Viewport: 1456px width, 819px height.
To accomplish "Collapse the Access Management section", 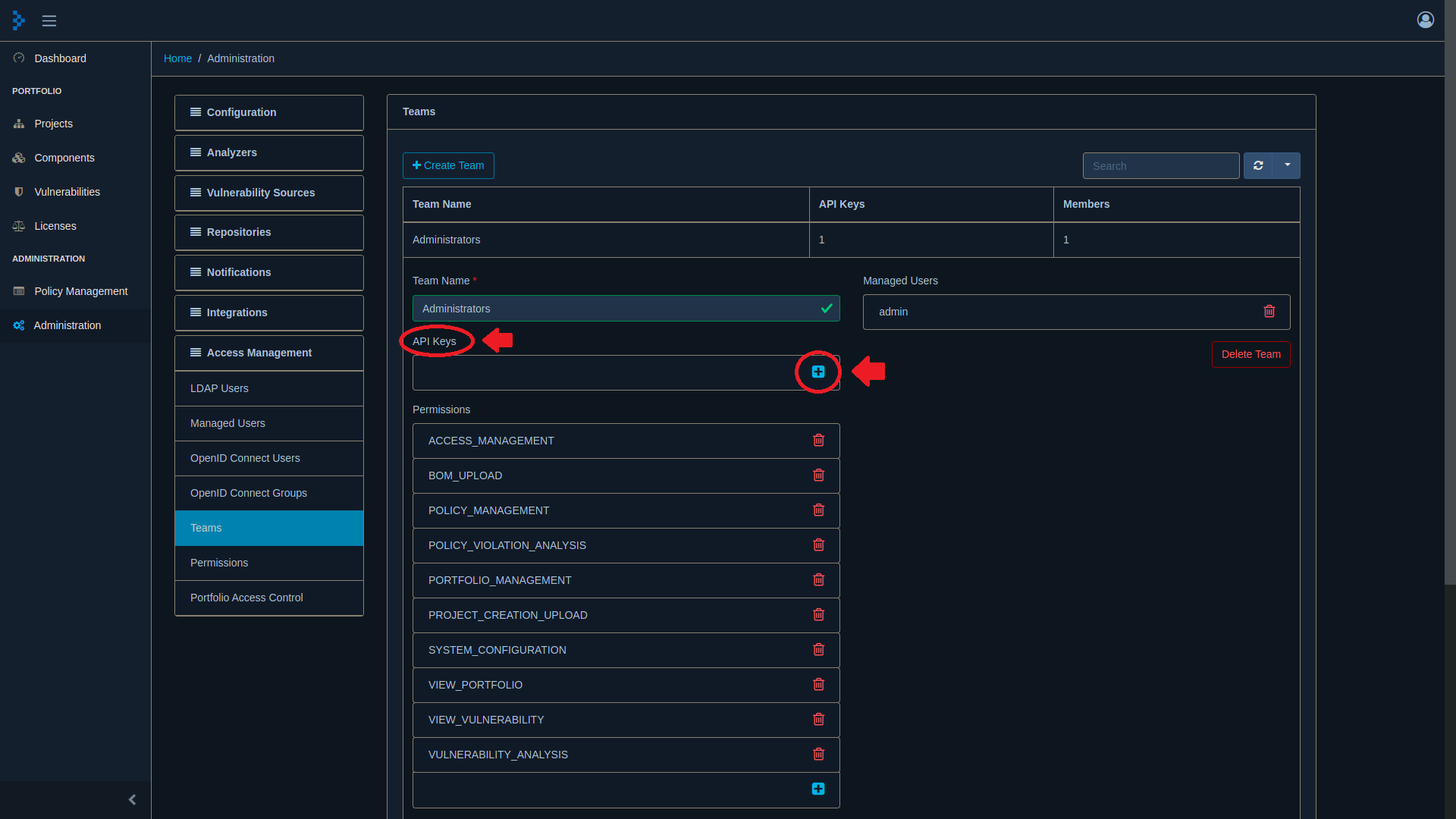I will 269,353.
